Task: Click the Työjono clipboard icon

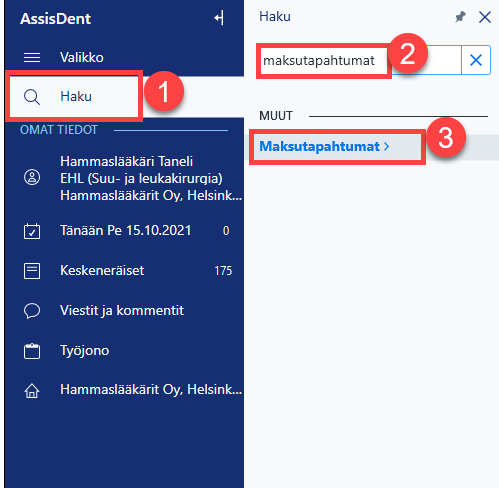Action: (32, 351)
